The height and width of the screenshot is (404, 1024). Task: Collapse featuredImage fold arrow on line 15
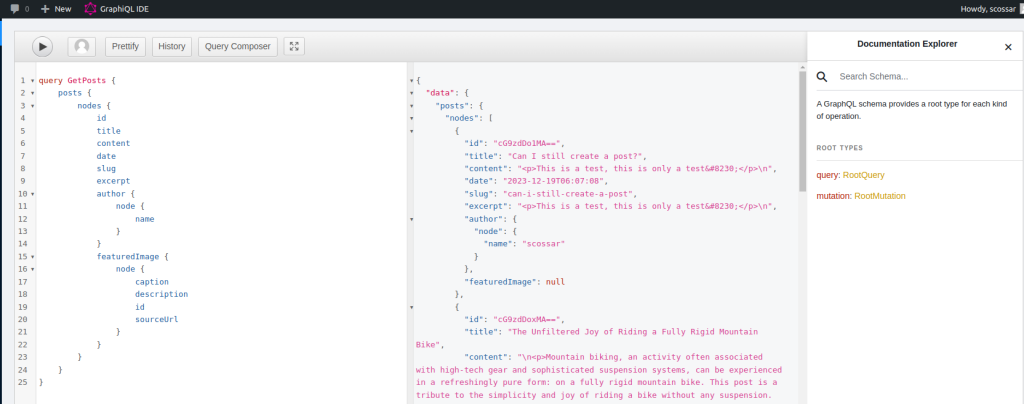click(33, 257)
